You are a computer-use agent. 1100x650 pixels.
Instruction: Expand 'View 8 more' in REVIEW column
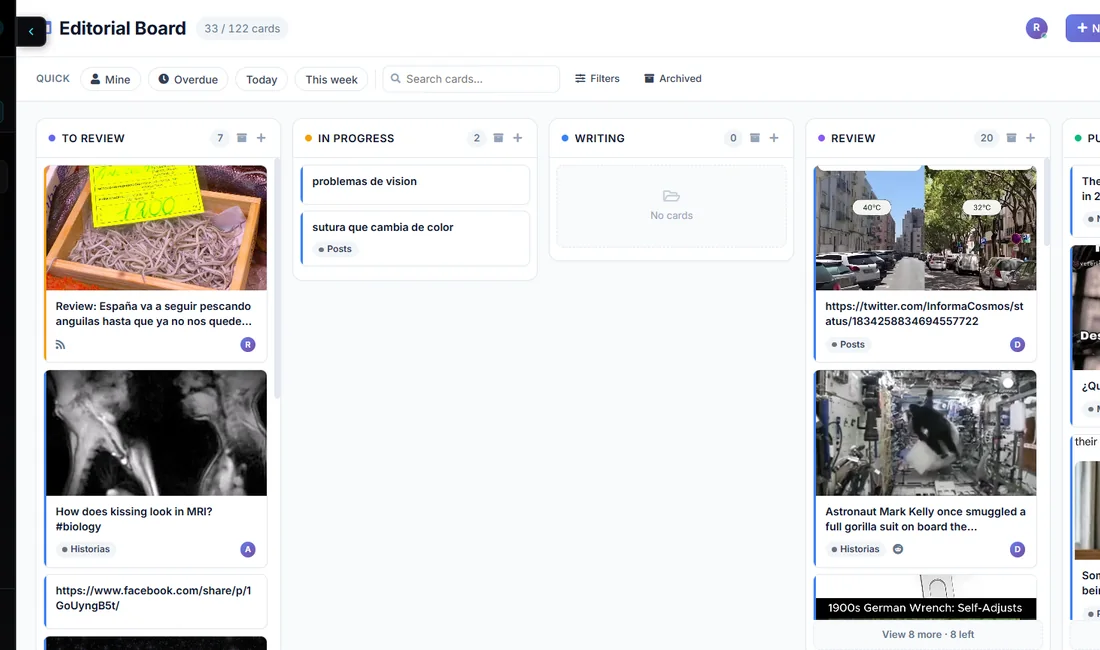click(927, 635)
